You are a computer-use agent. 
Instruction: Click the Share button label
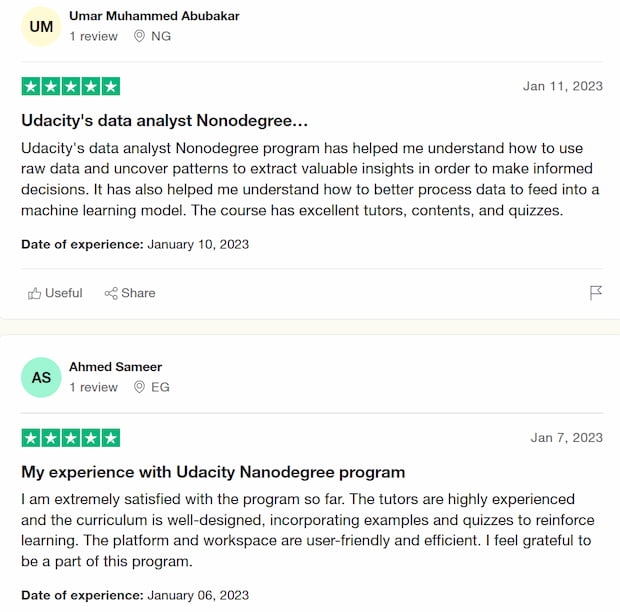point(138,293)
